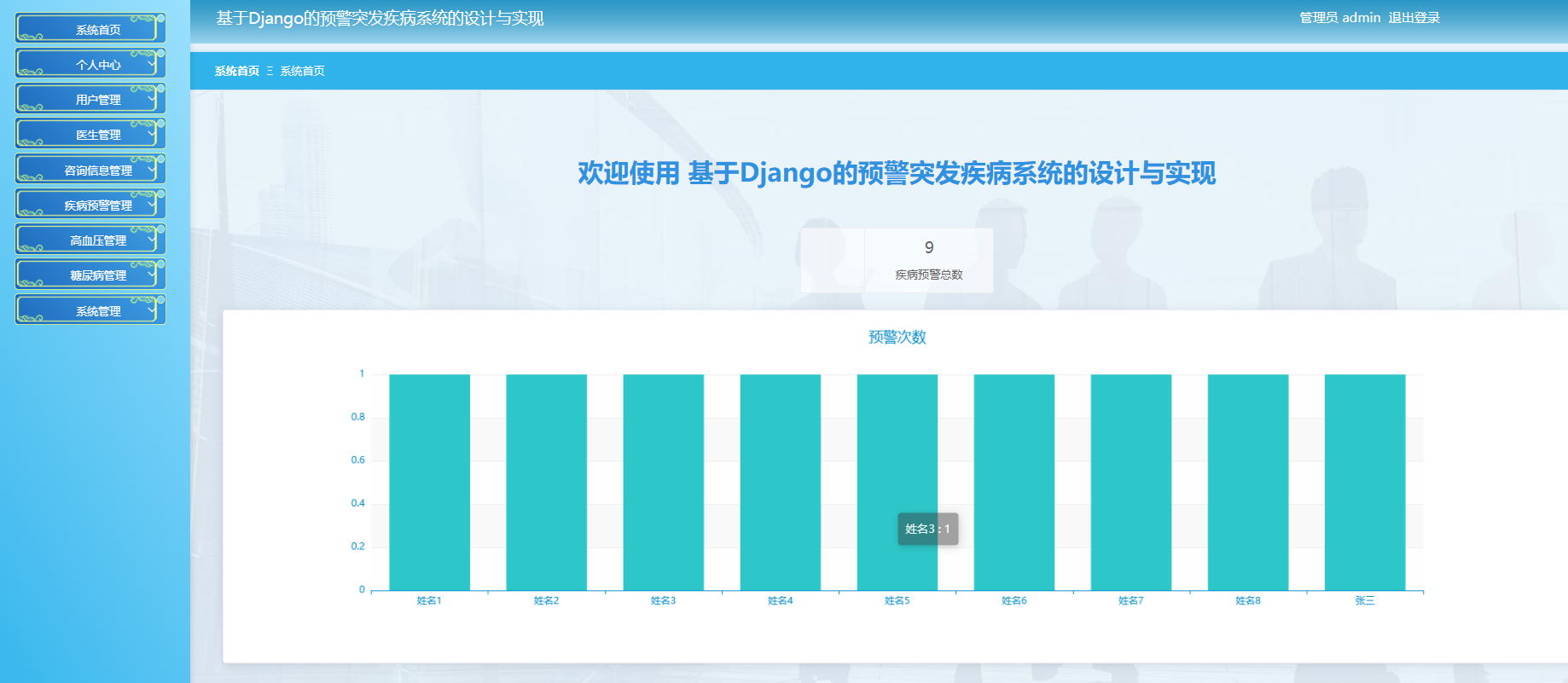Click the 张三 axis label
The width and height of the screenshot is (1568, 683).
click(1364, 600)
